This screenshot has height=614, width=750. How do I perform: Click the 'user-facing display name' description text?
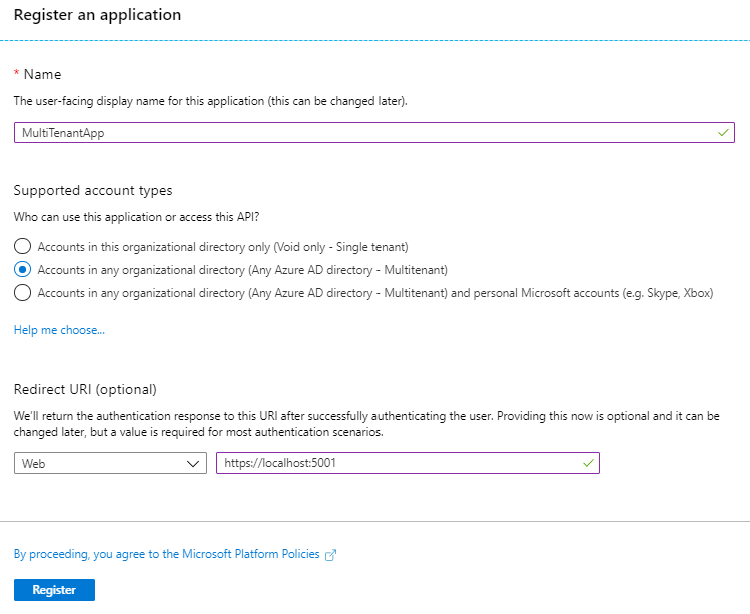[x=210, y=101]
